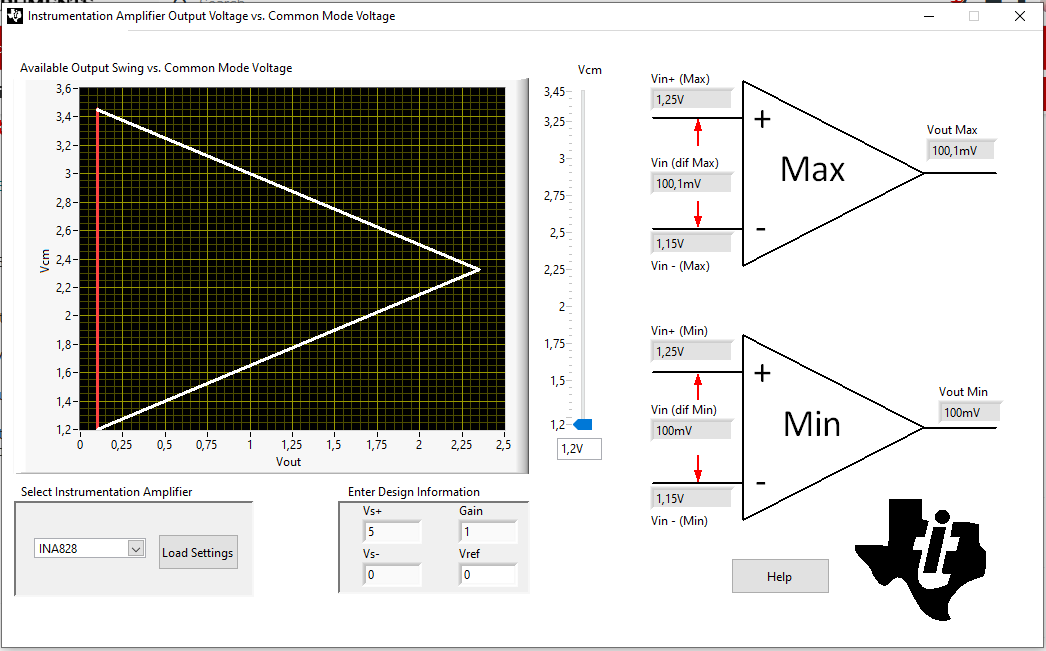This screenshot has height=651, width=1046.
Task: Click the Vin - (Min) value 1,15V
Action: click(x=691, y=498)
